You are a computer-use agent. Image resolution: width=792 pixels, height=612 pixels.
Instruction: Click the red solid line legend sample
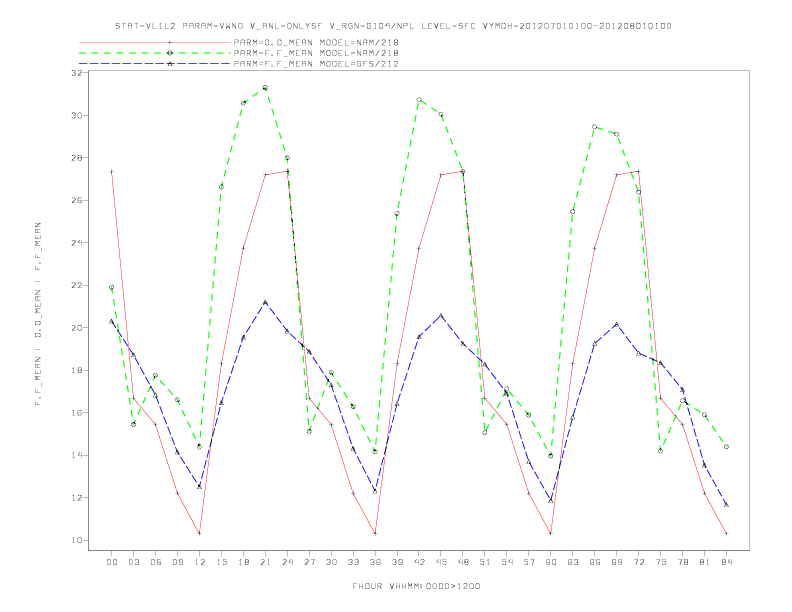pyautogui.click(x=155, y=42)
